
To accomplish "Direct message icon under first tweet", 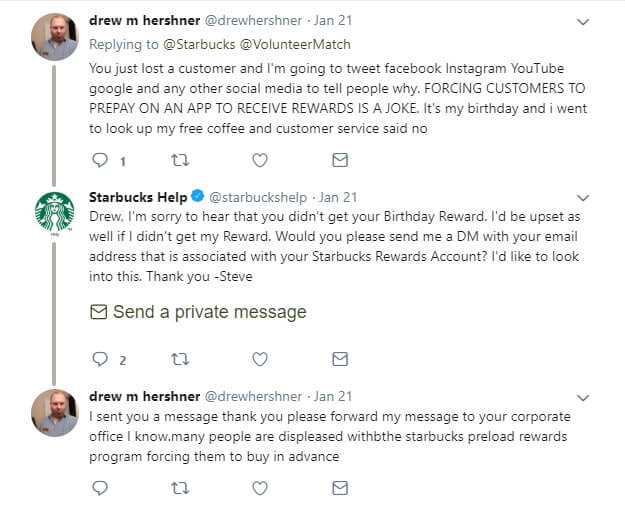I will [x=340, y=160].
